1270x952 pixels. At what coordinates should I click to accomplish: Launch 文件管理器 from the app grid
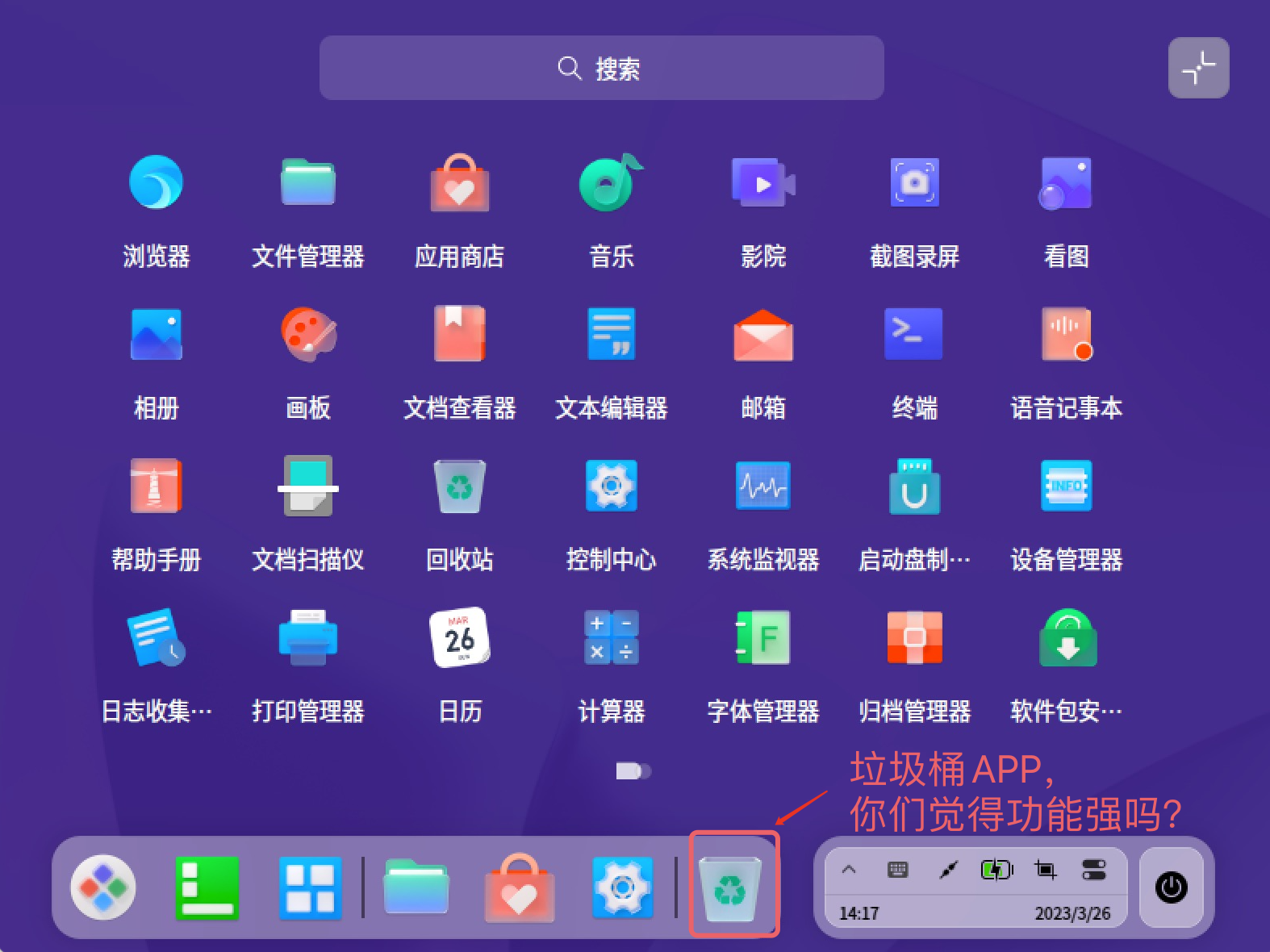point(307,182)
